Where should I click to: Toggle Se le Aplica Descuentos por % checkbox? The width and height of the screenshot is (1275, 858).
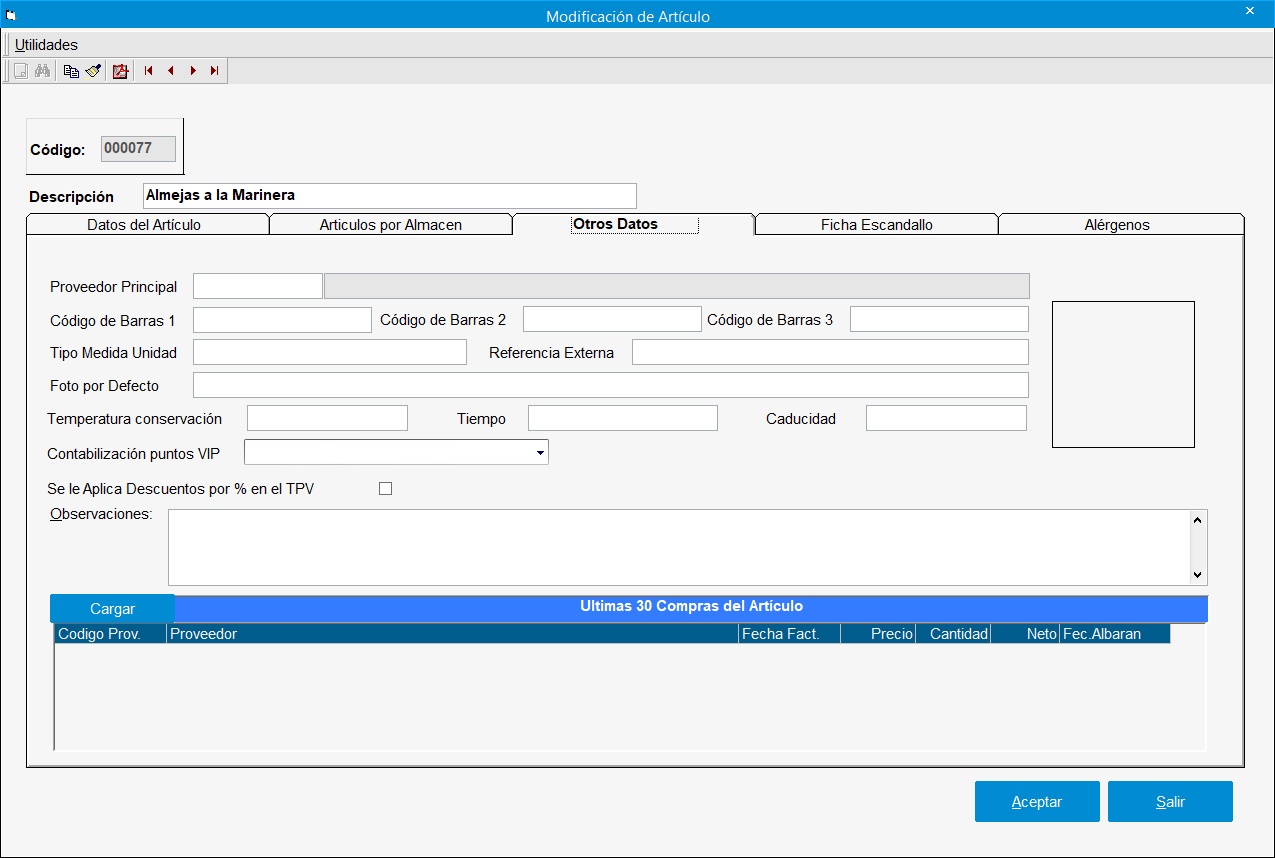pyautogui.click(x=386, y=489)
